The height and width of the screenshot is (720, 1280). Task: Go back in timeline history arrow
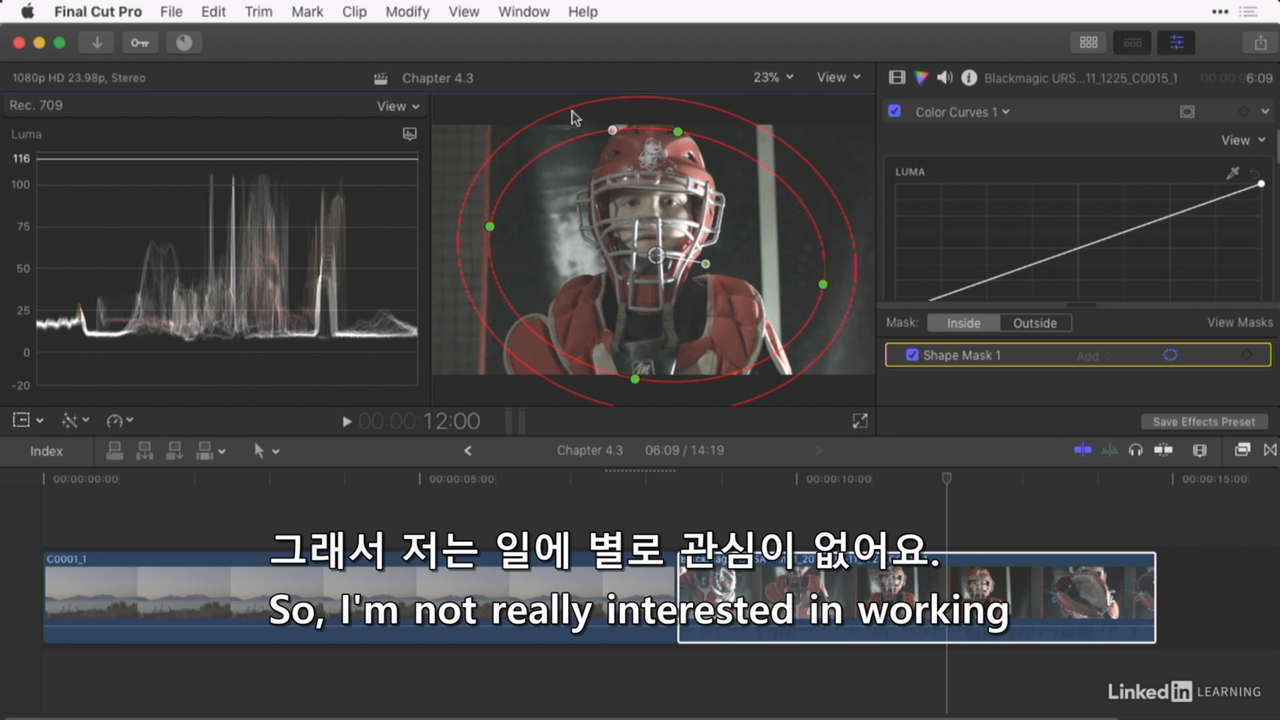[x=467, y=451]
